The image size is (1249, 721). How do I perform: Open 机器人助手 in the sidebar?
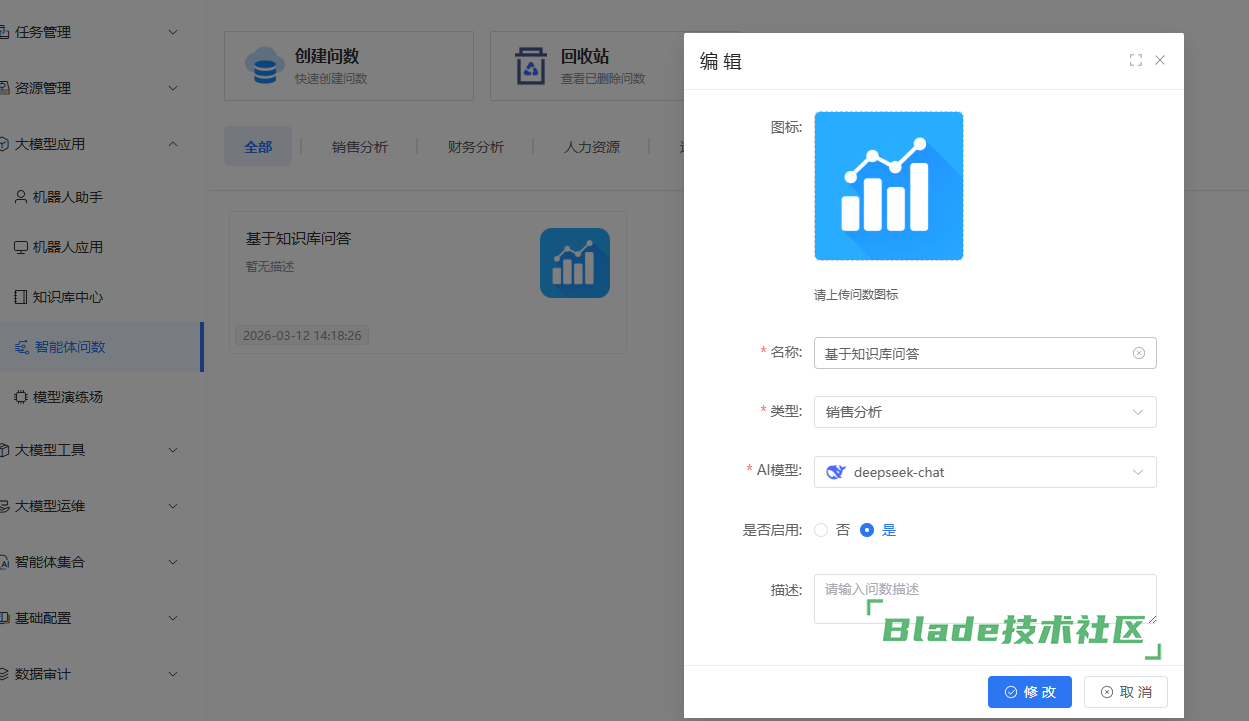[67, 197]
